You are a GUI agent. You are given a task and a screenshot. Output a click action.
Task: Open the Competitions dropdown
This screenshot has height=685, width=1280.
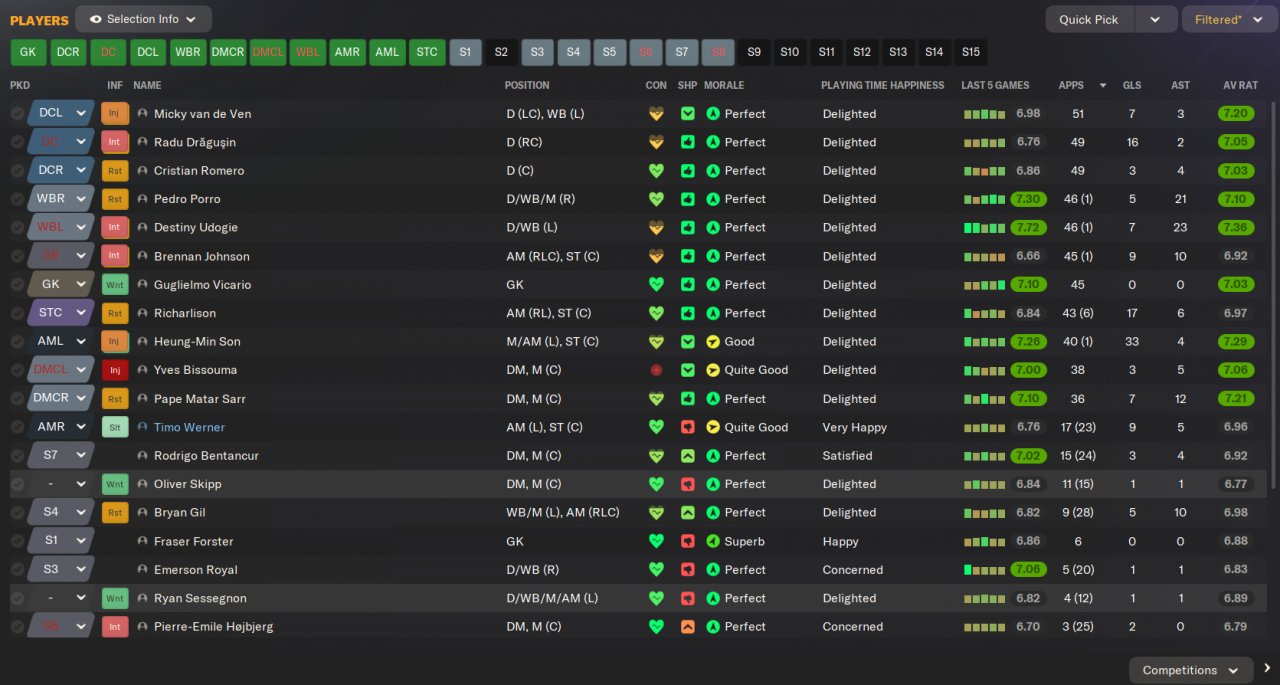pyautogui.click(x=1190, y=670)
